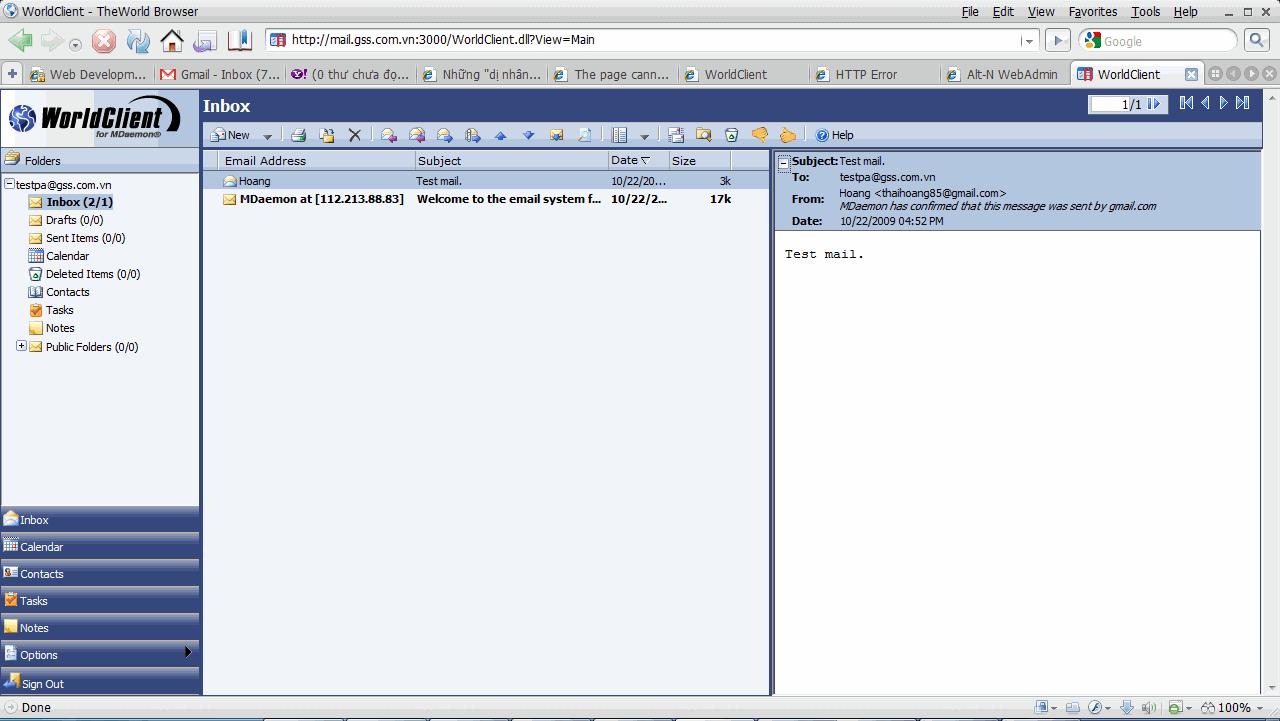
Task: Go to previous message with the up arrow
Action: point(501,135)
